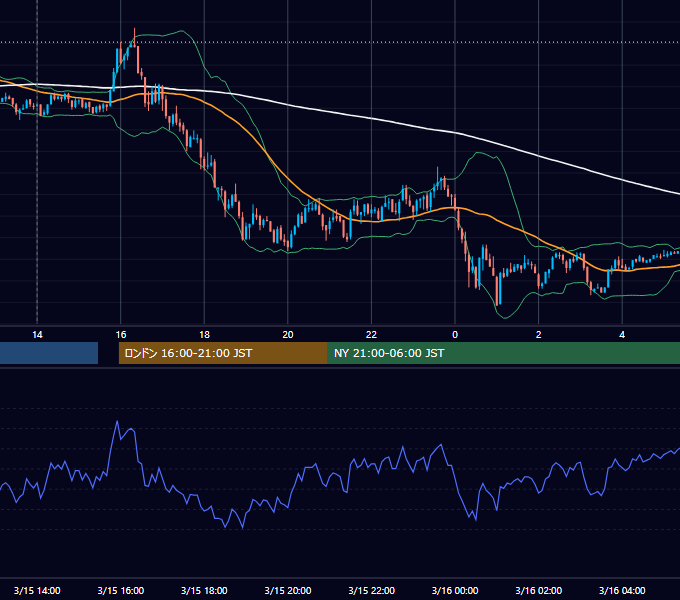Click the 3/16 04:00 date label

pos(622,590)
